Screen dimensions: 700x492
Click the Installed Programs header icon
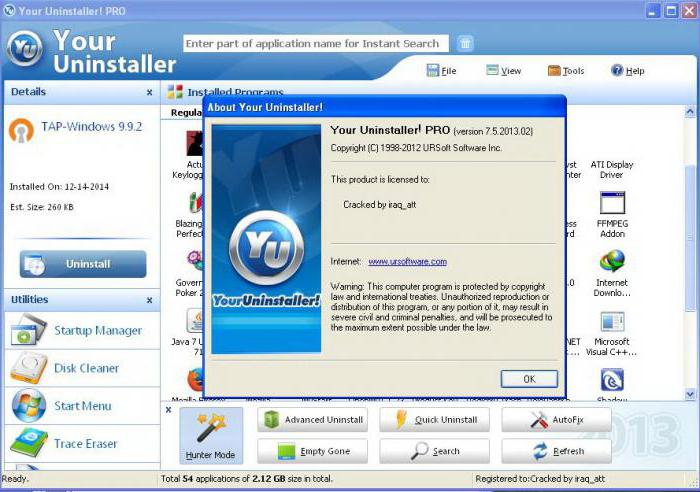tap(175, 92)
